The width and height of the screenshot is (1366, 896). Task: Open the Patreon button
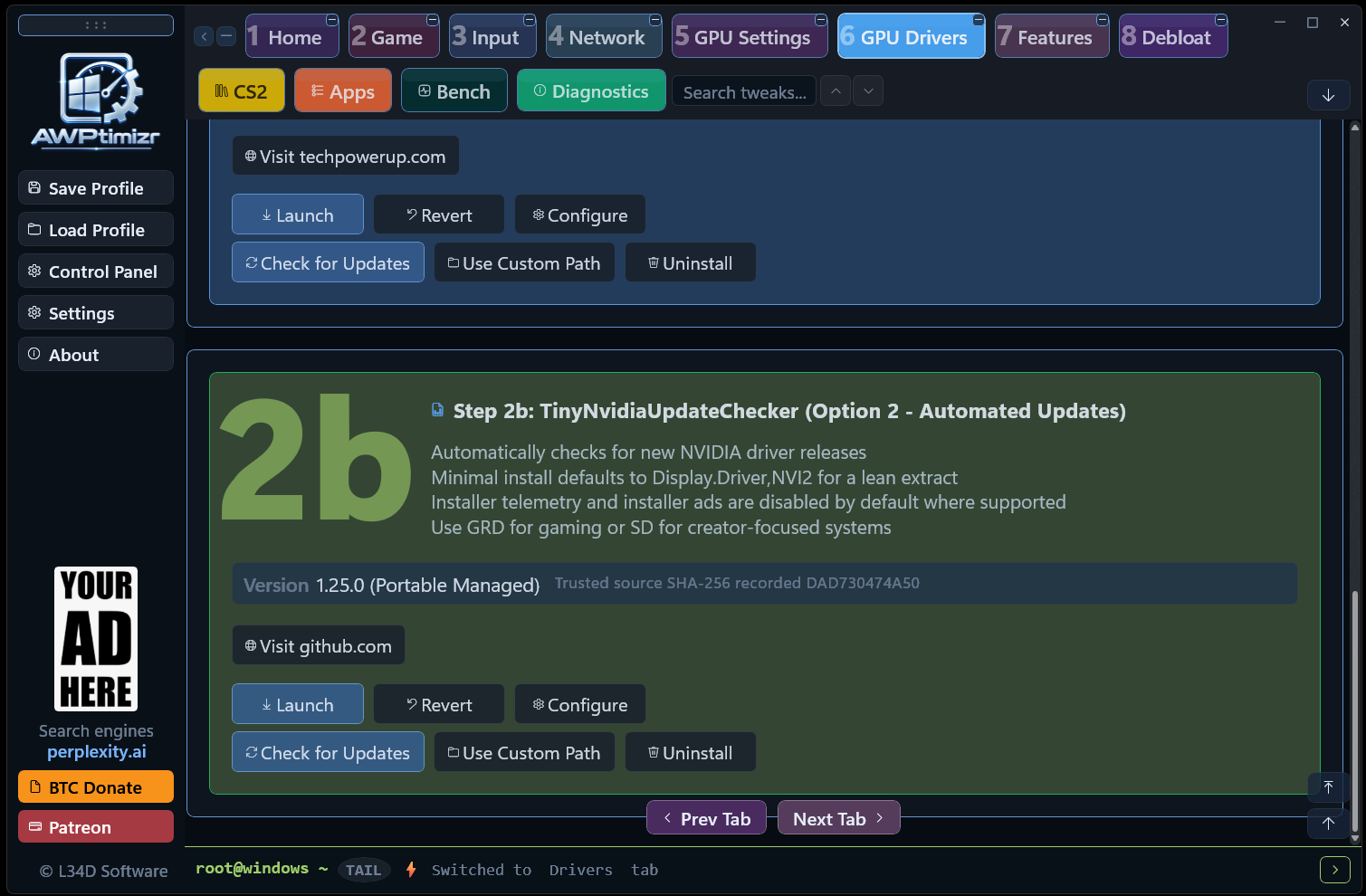tap(96, 826)
